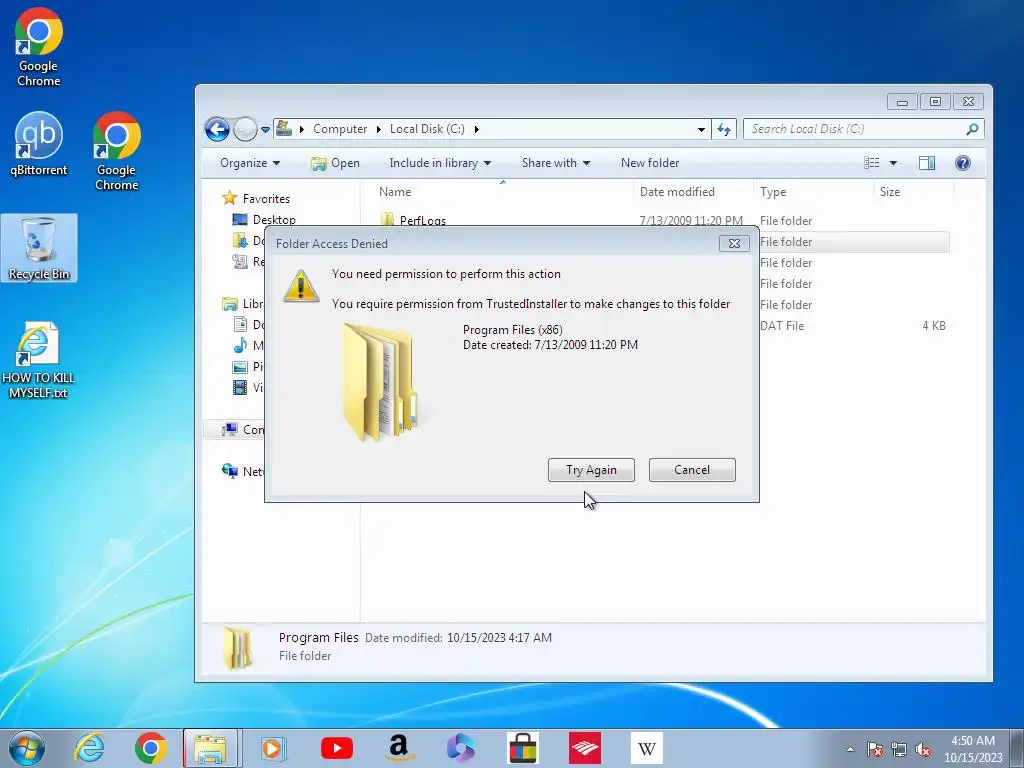The image size is (1024, 768).
Task: Open the Share with menu
Action: coord(556,163)
